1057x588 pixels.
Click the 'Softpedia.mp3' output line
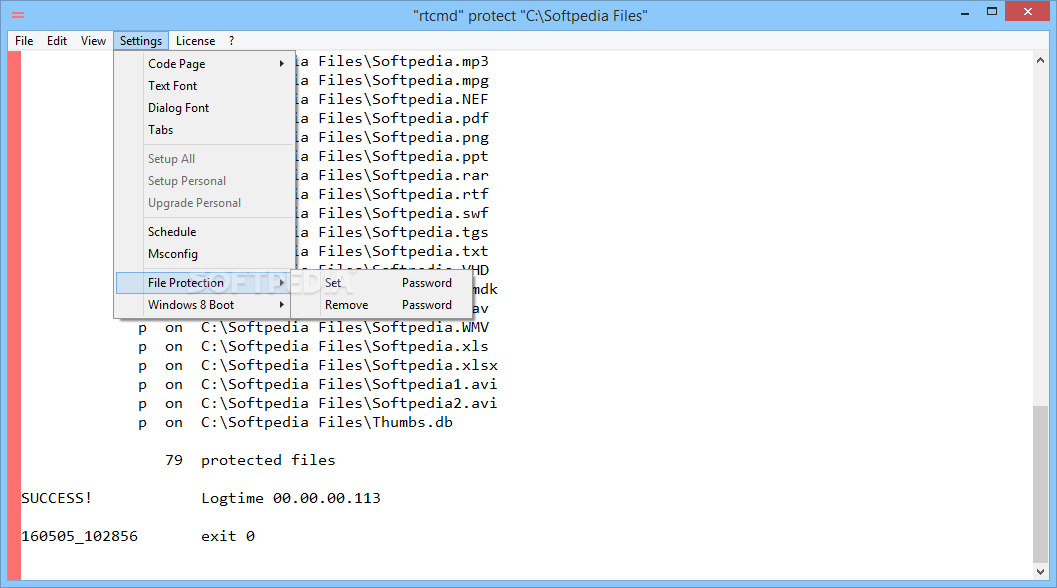(392, 61)
